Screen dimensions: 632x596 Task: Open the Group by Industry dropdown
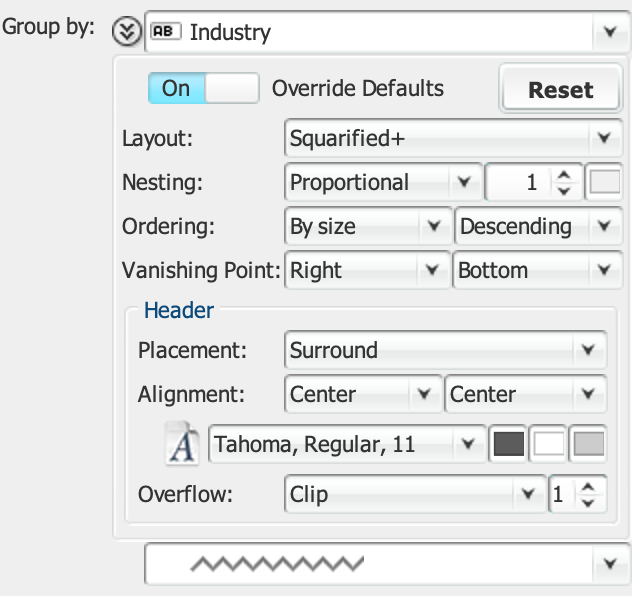coord(387,32)
